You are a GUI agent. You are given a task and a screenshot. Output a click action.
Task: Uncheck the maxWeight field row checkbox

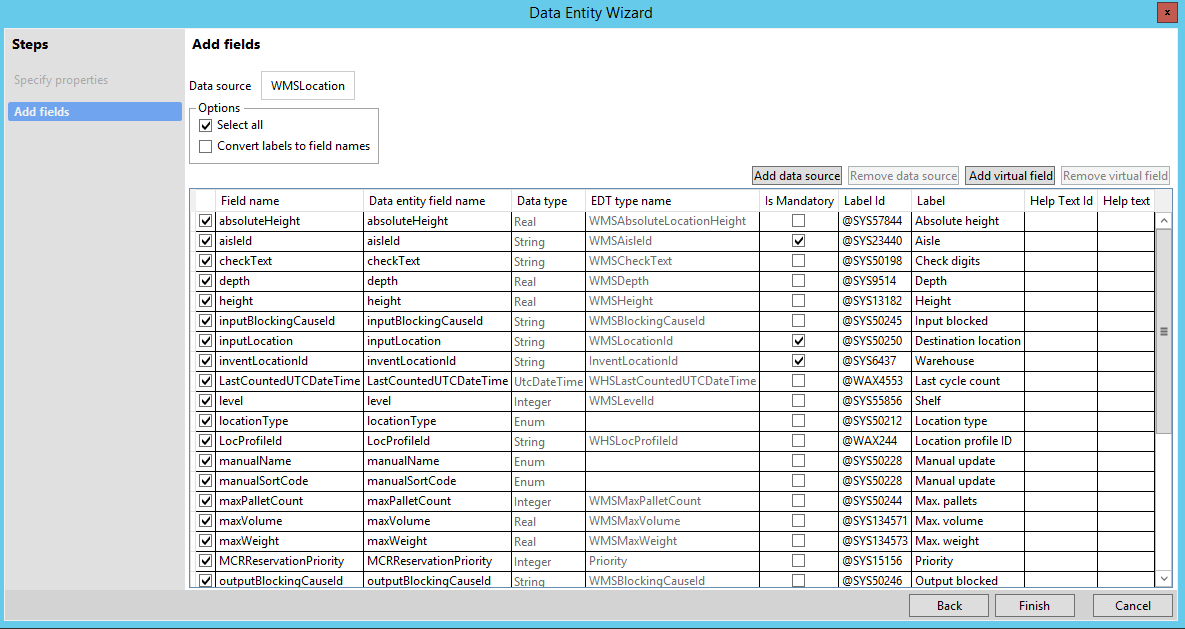pos(206,541)
